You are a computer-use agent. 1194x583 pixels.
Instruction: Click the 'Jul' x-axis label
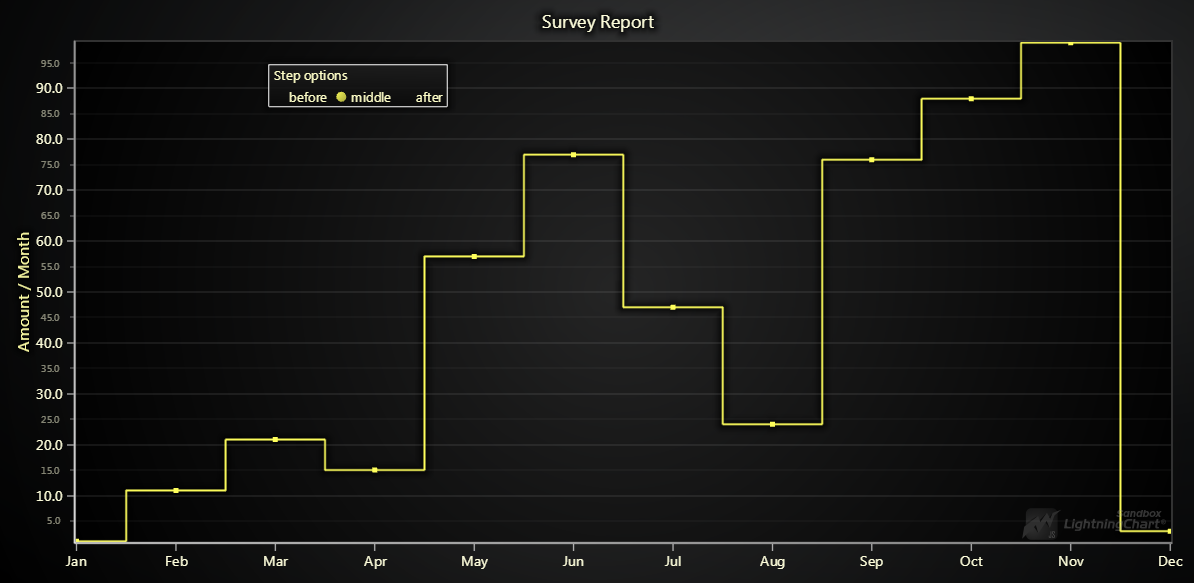pos(673,562)
